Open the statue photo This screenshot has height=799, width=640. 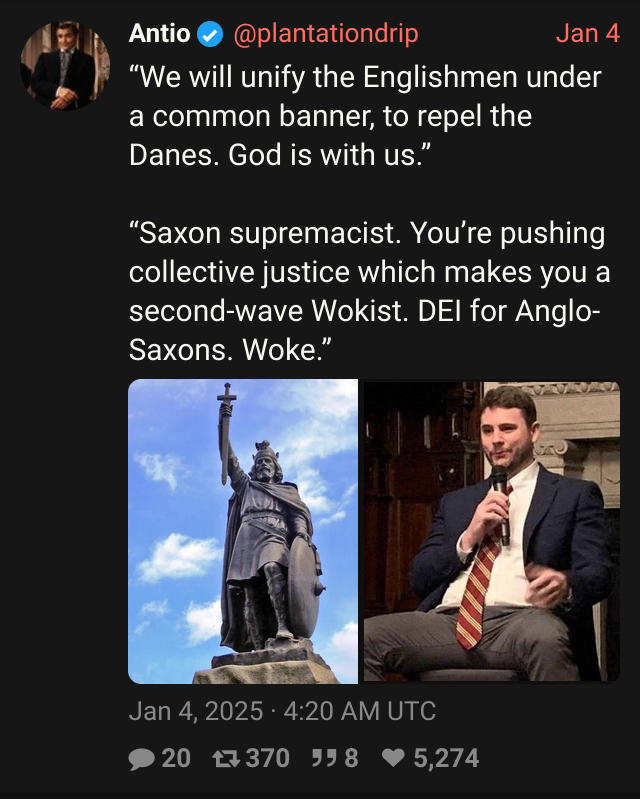(x=243, y=531)
